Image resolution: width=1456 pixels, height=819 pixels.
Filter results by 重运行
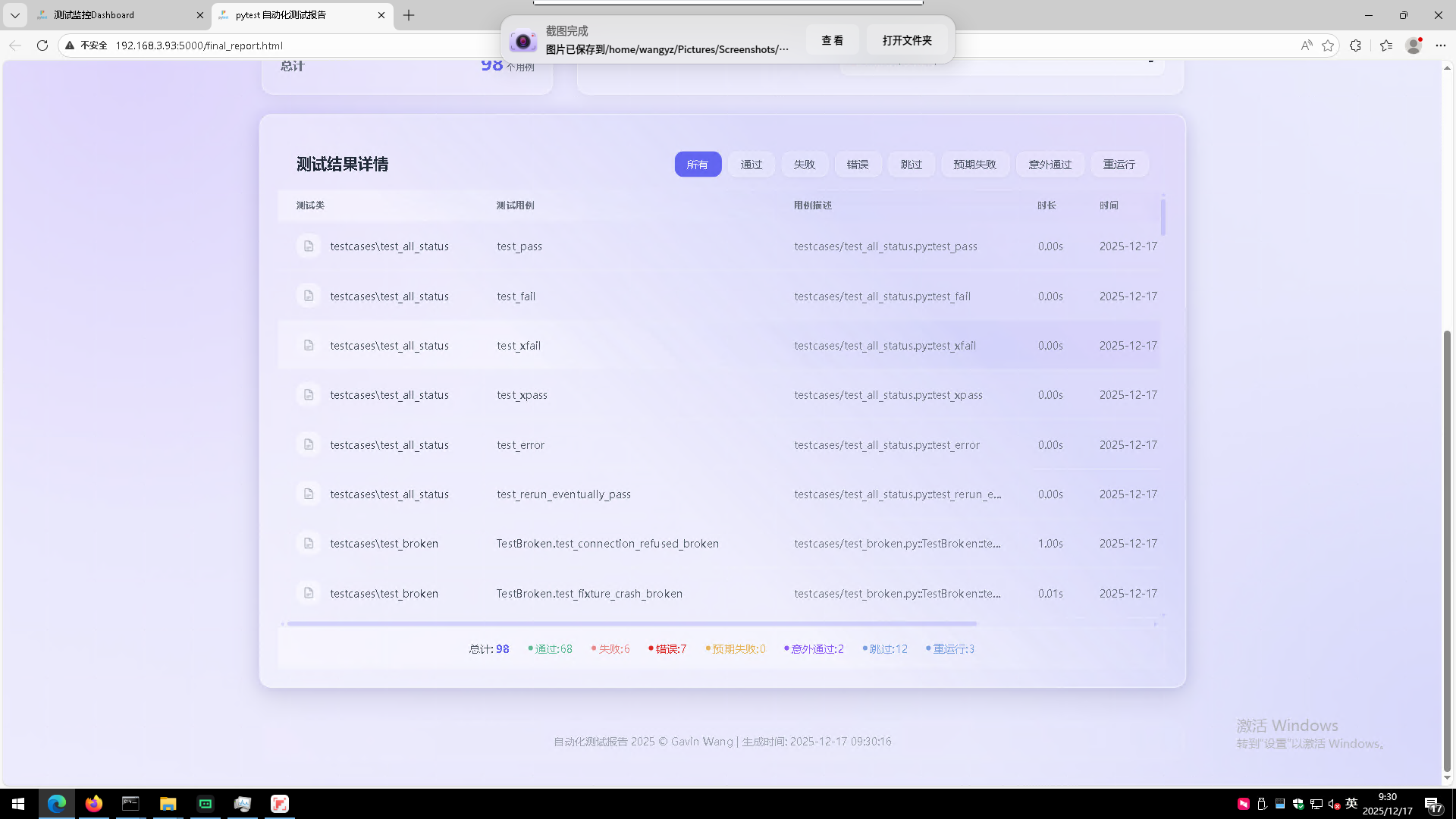1119,165
